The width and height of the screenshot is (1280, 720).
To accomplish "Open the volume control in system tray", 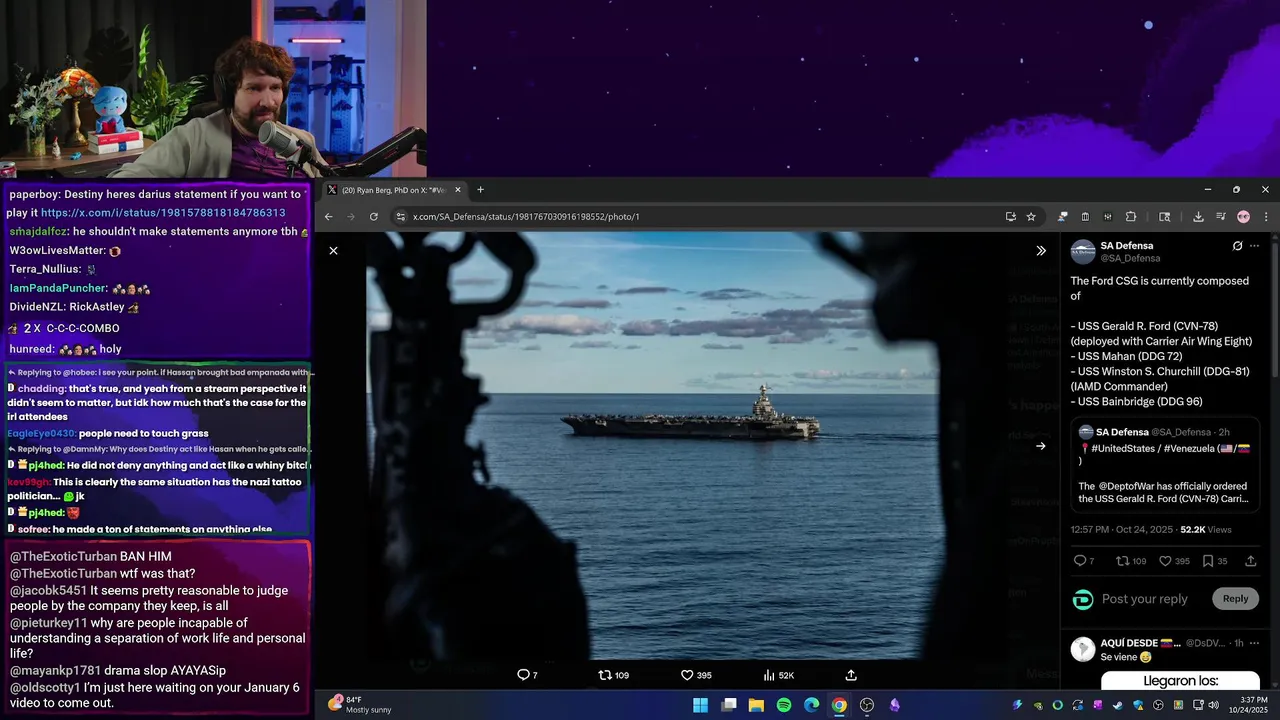I will click(x=1213, y=705).
